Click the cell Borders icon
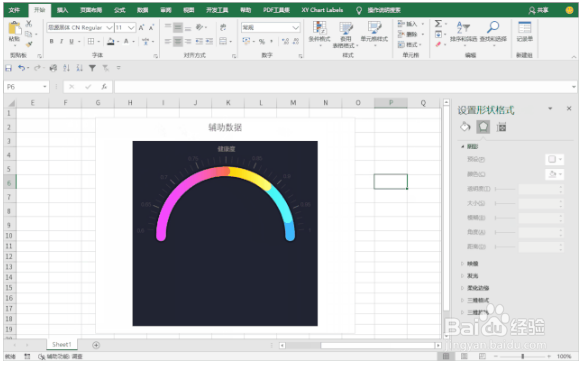 91,41
